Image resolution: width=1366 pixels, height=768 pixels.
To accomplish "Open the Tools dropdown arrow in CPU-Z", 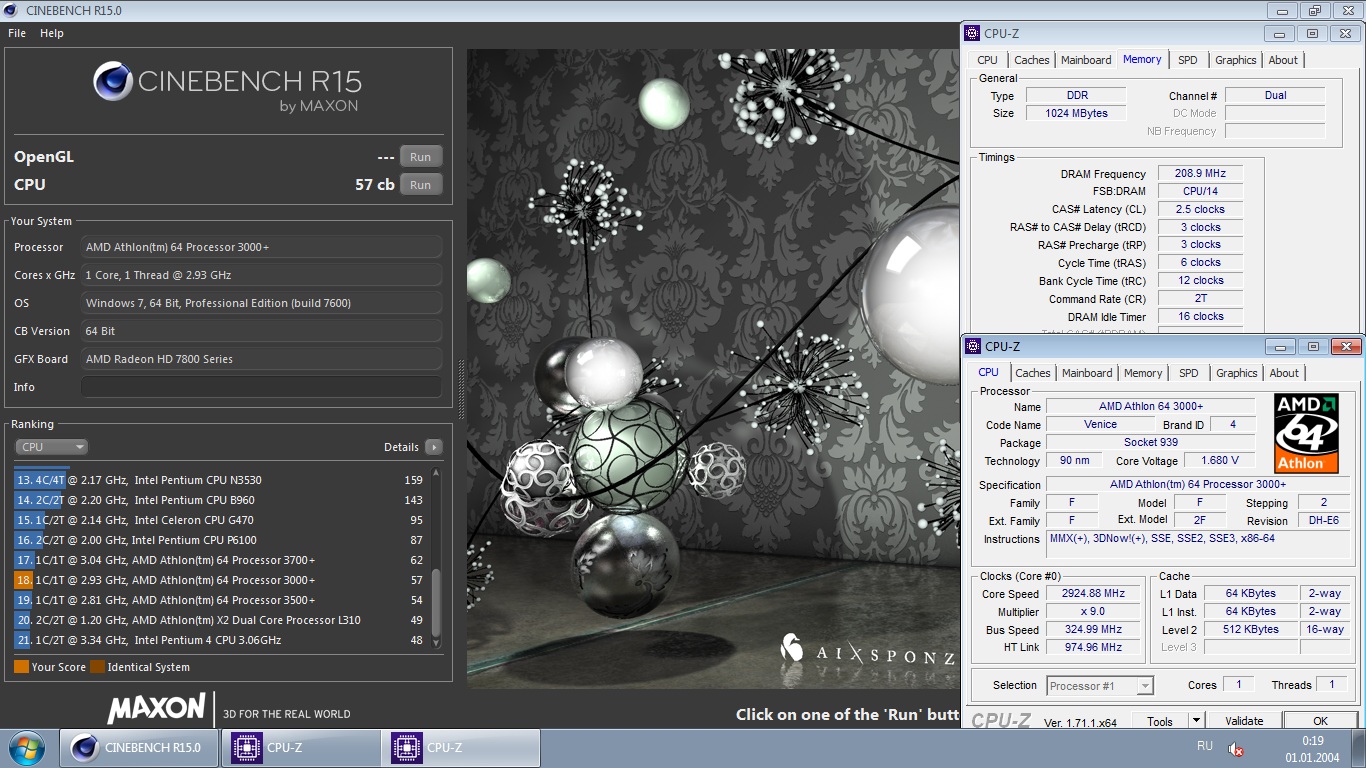I will 1195,721.
